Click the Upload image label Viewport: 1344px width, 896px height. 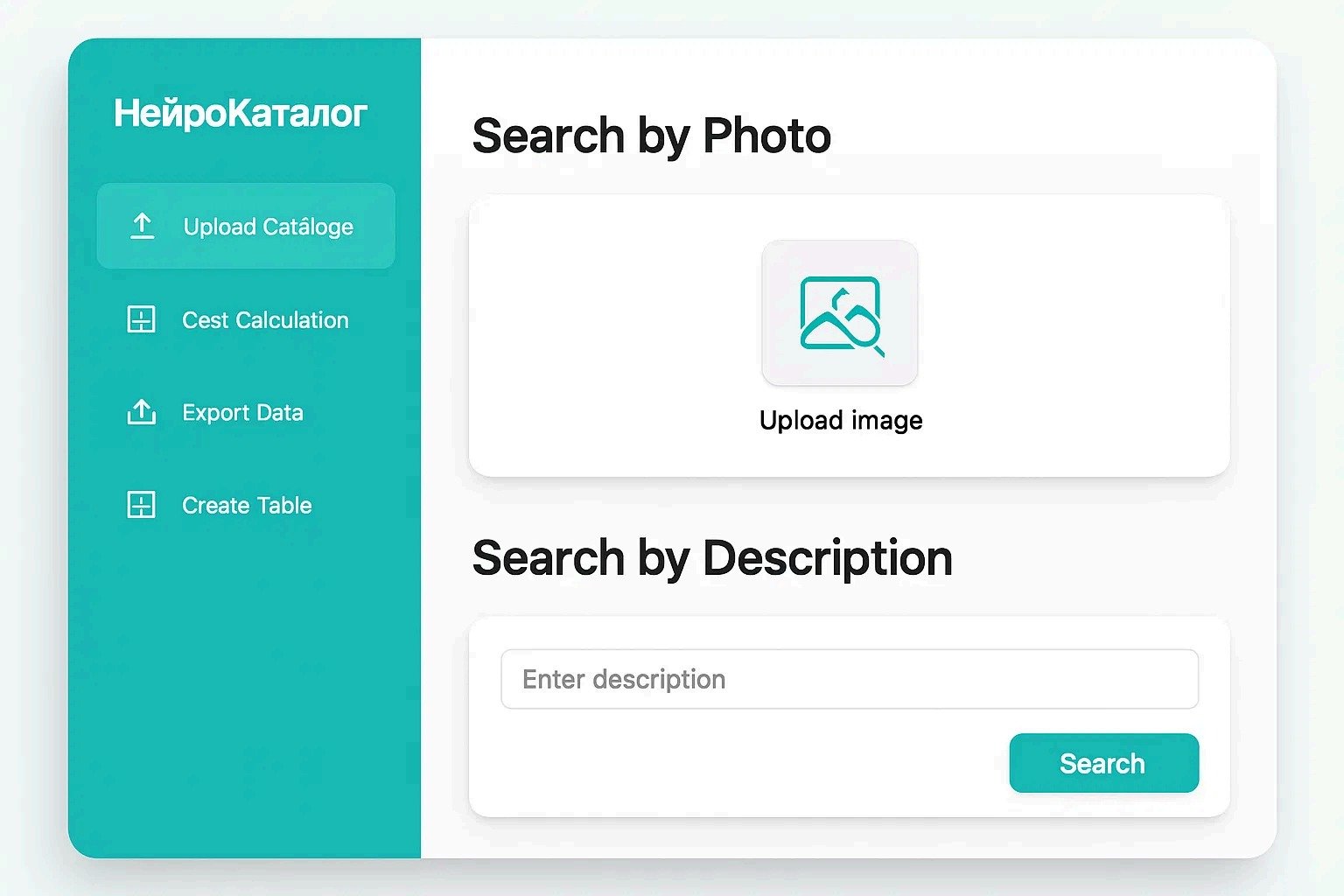point(841,421)
